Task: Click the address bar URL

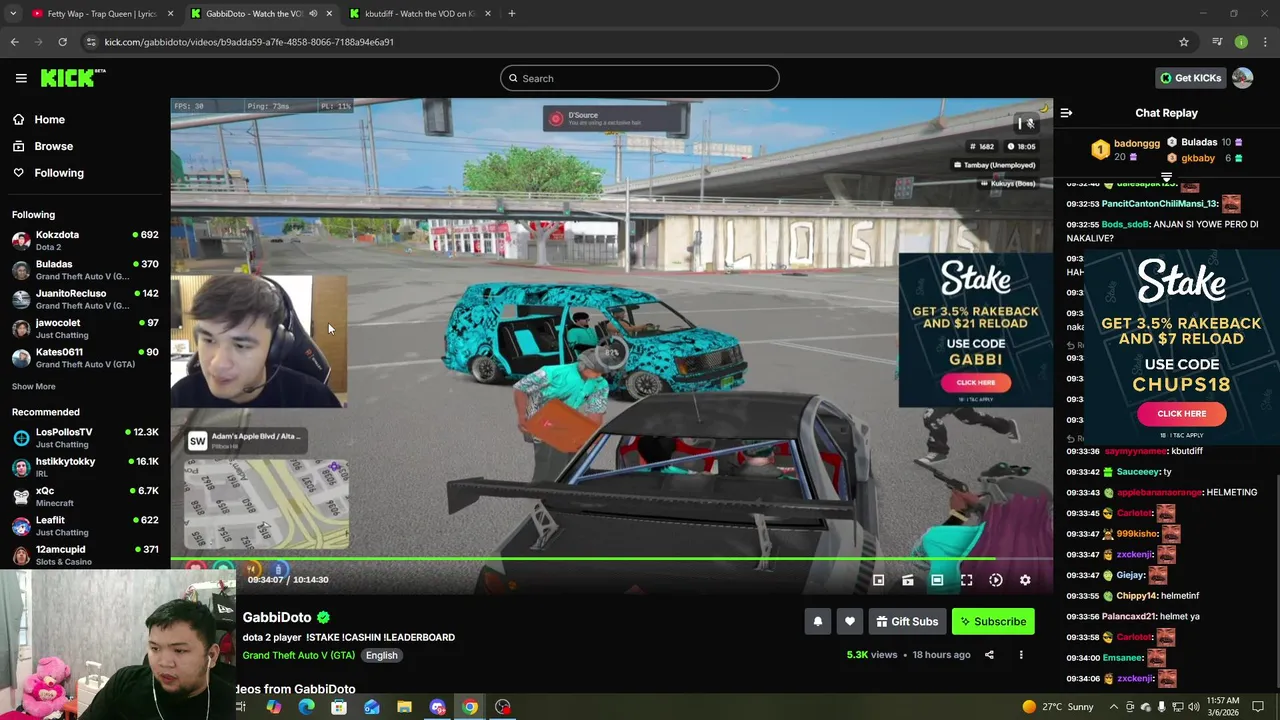Action: pos(249,42)
